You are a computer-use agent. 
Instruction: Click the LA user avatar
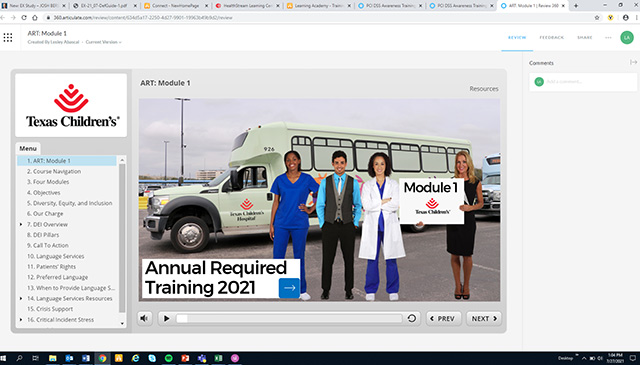coord(627,38)
